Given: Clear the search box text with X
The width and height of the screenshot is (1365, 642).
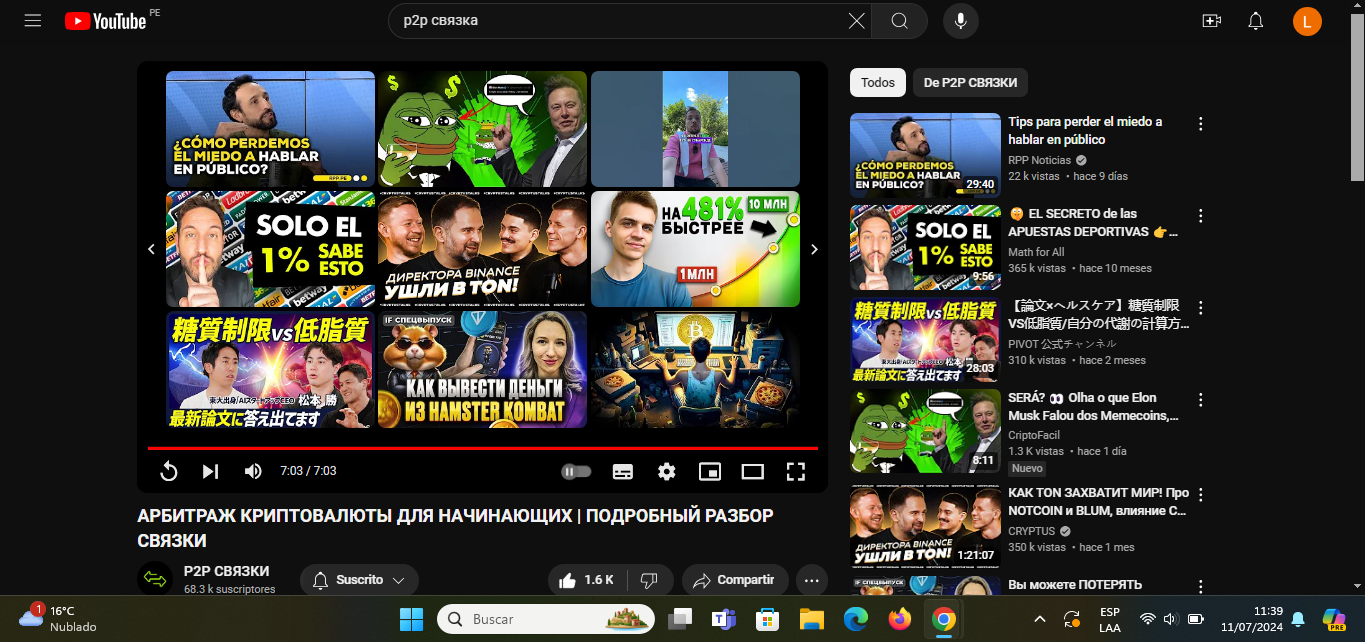Looking at the screenshot, I should [857, 21].
